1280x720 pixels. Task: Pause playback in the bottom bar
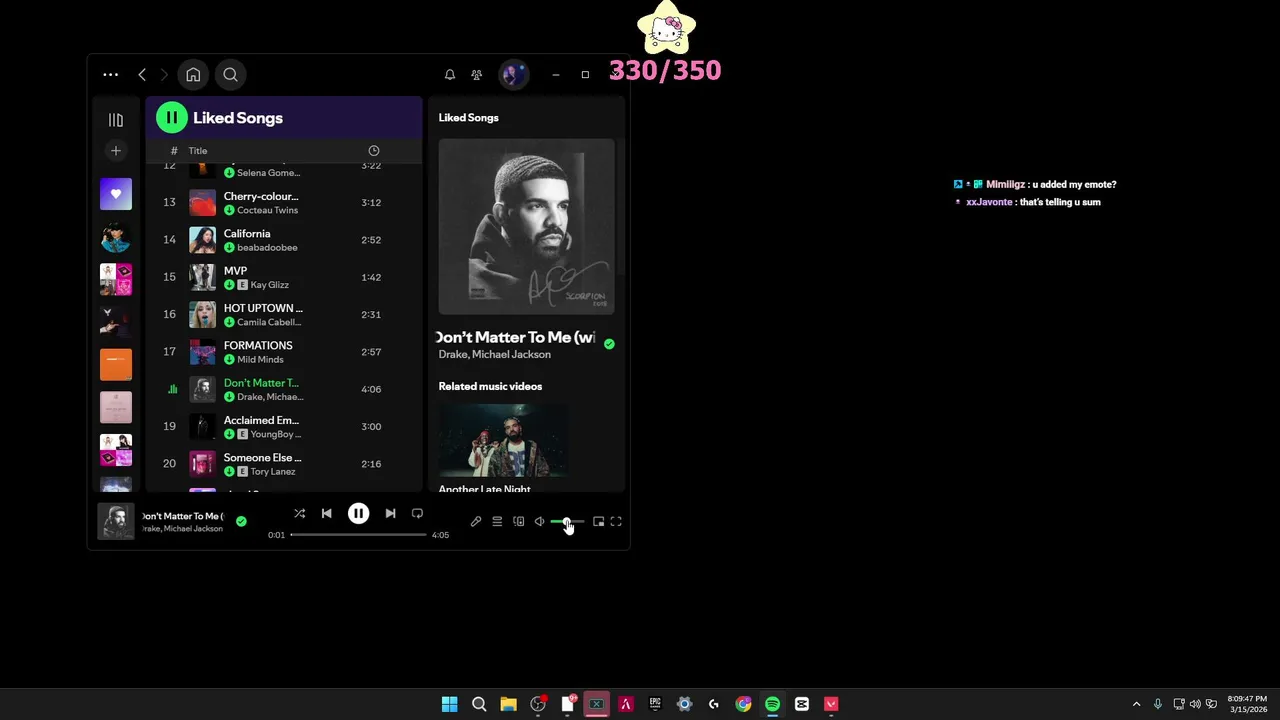point(358,514)
